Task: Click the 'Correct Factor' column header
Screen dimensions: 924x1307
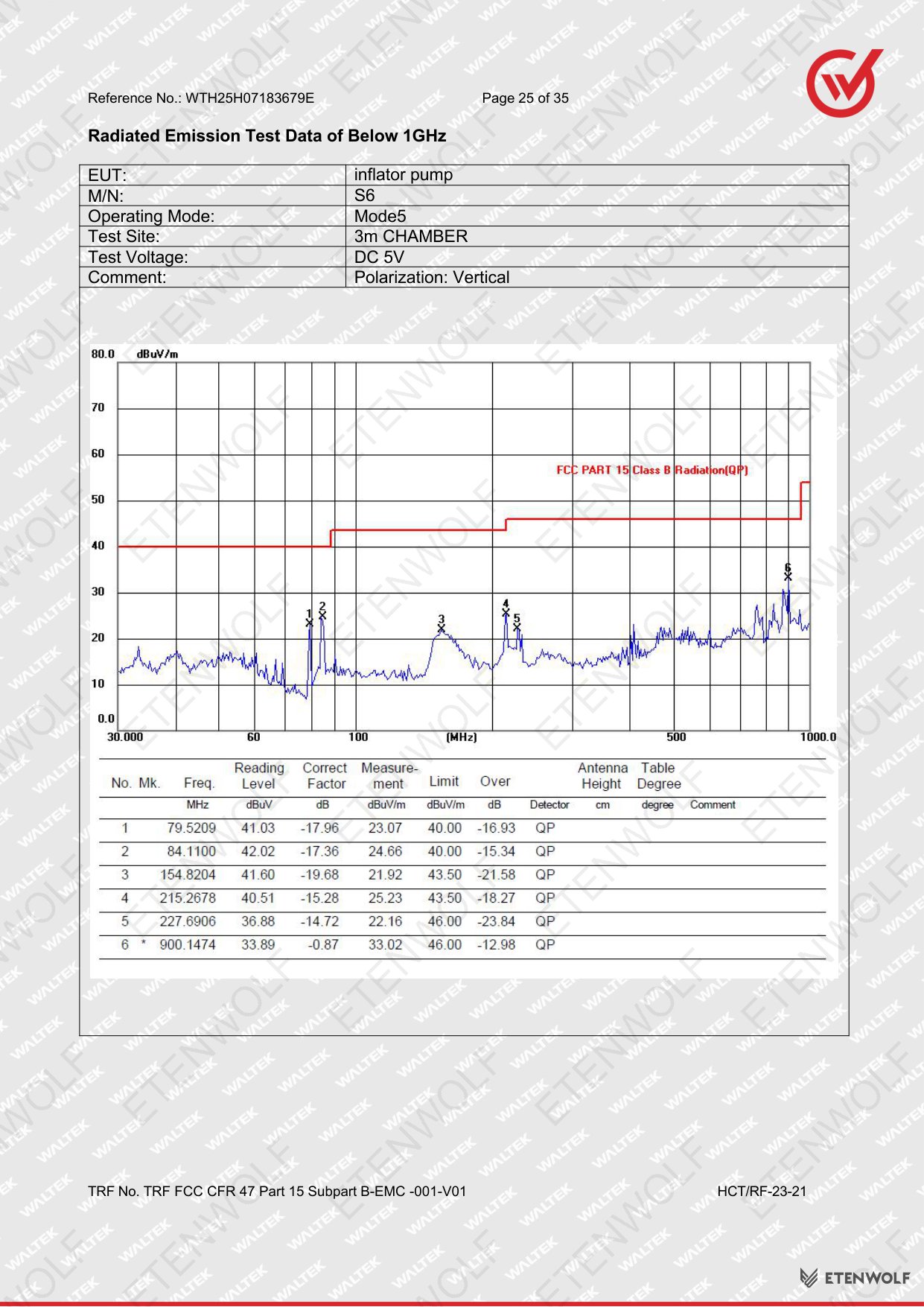Action: tap(325, 775)
